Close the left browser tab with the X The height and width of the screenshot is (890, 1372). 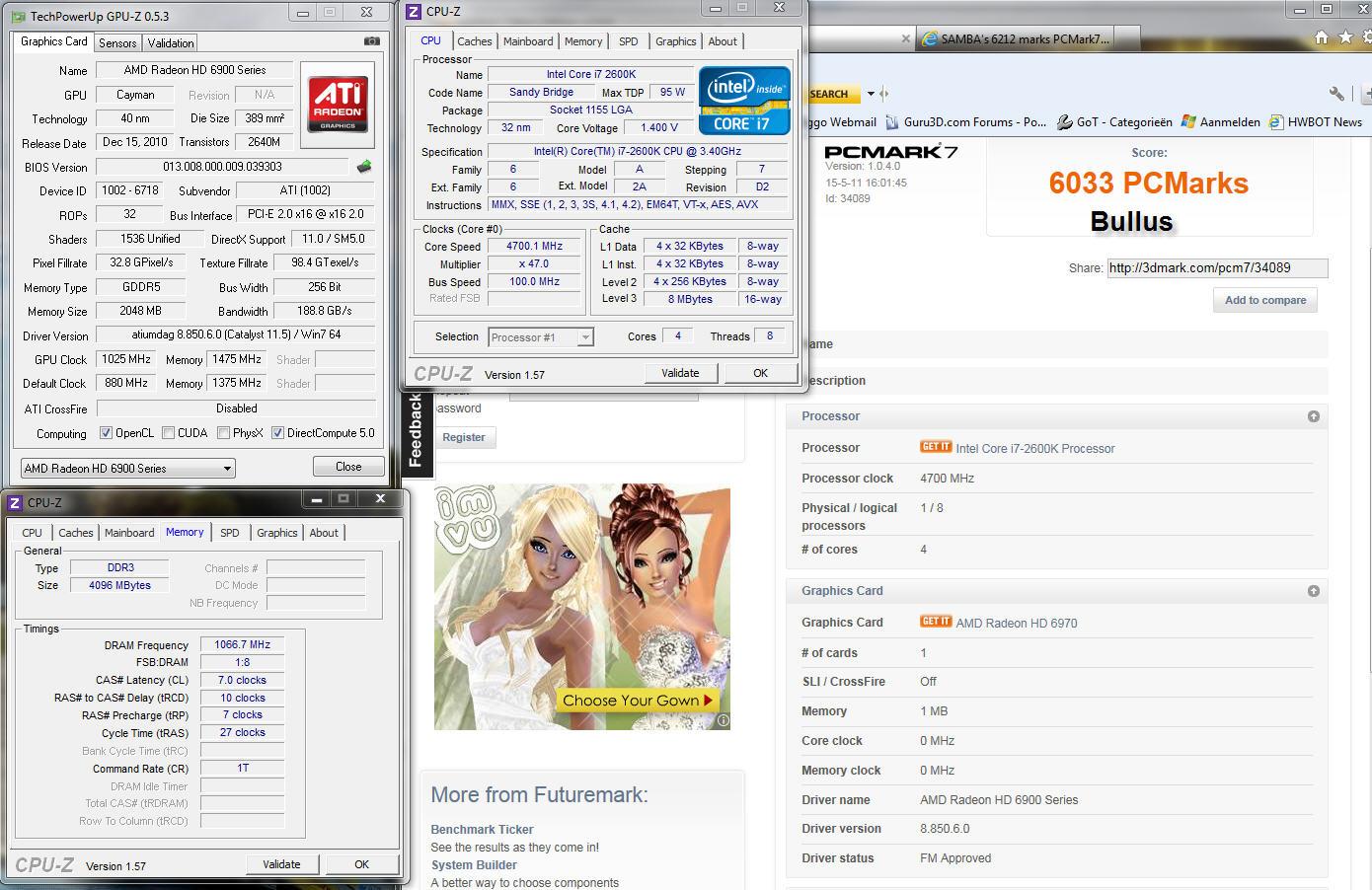coord(906,38)
